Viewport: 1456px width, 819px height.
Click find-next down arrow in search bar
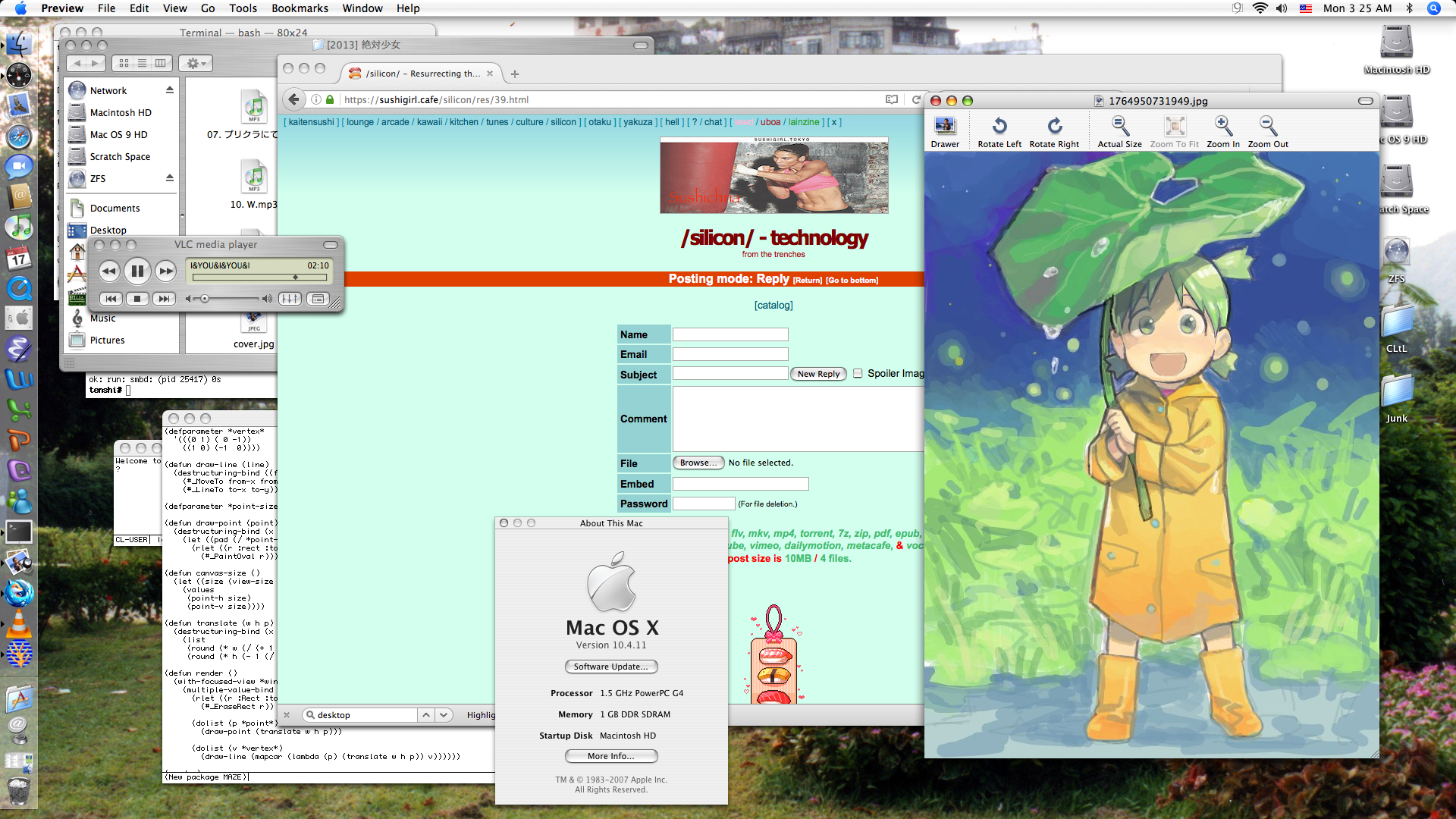444,715
